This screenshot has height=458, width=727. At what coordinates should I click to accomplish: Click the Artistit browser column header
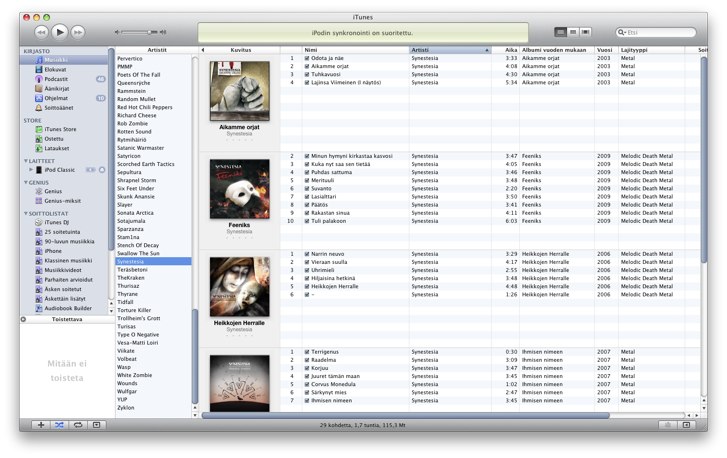157,50
